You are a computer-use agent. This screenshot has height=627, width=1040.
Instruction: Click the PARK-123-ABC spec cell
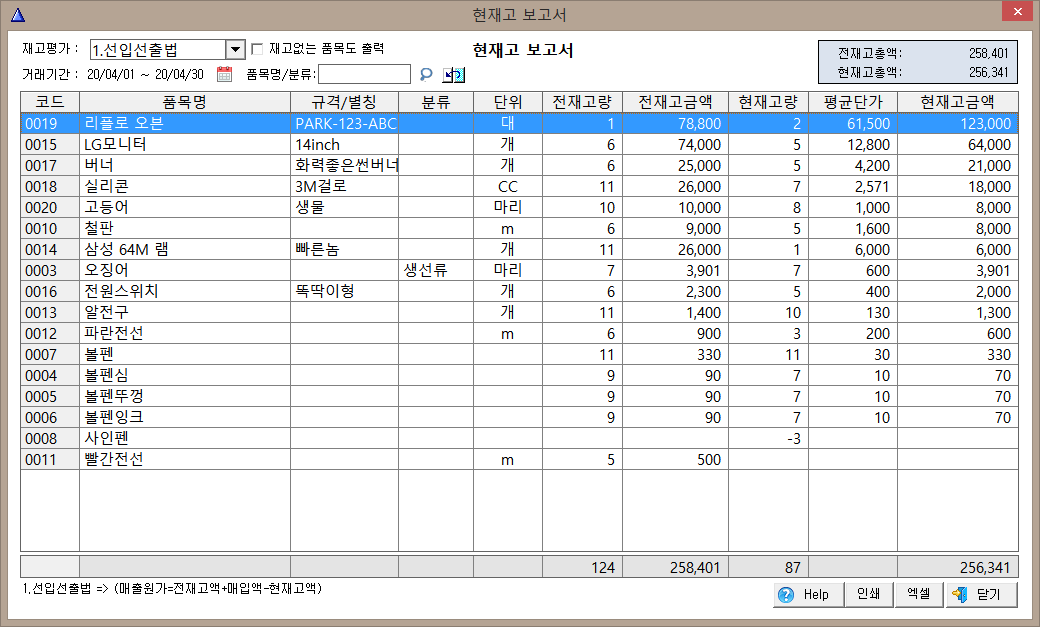tap(345, 123)
